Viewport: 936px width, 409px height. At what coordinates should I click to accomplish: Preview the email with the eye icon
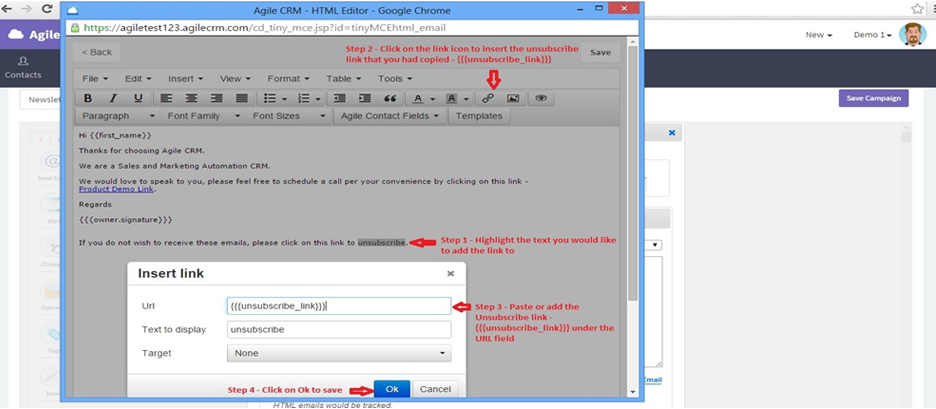[x=541, y=99]
